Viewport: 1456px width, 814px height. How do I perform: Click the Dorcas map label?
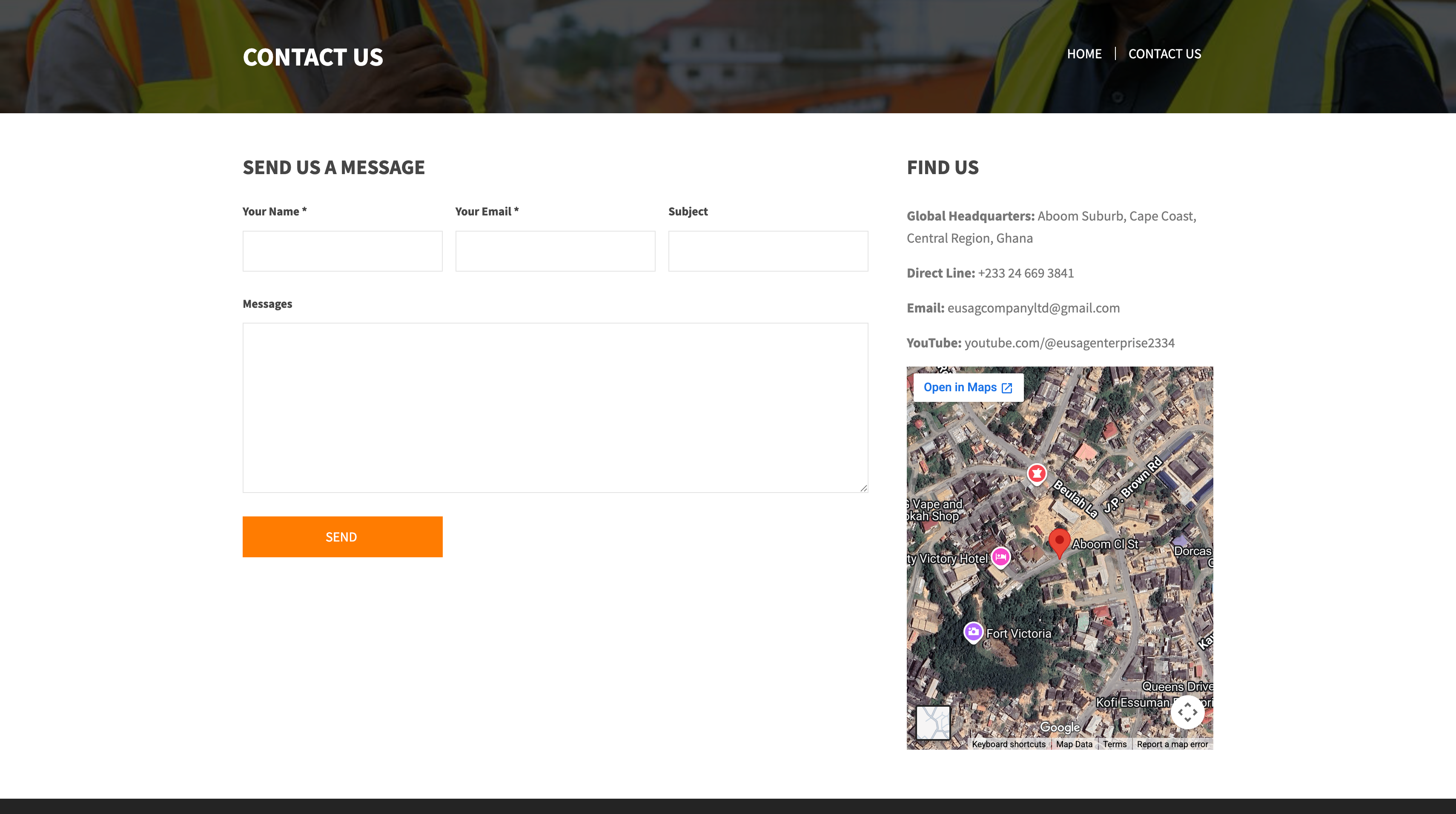click(x=1192, y=551)
